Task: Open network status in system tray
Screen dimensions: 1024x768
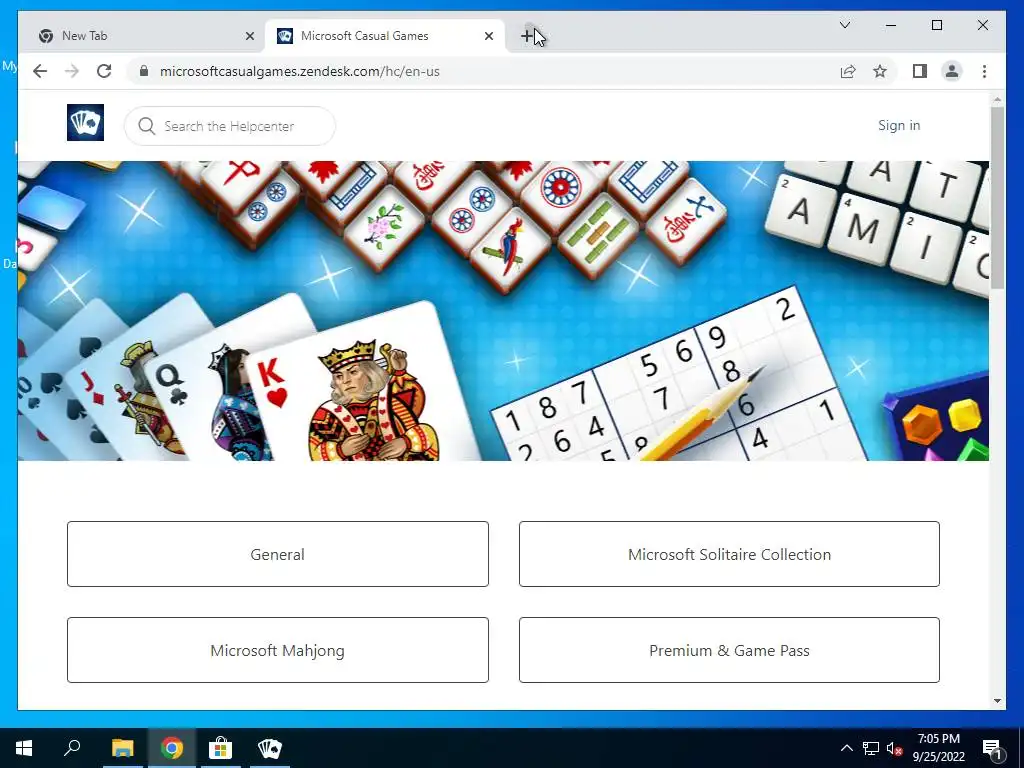Action: pos(871,748)
